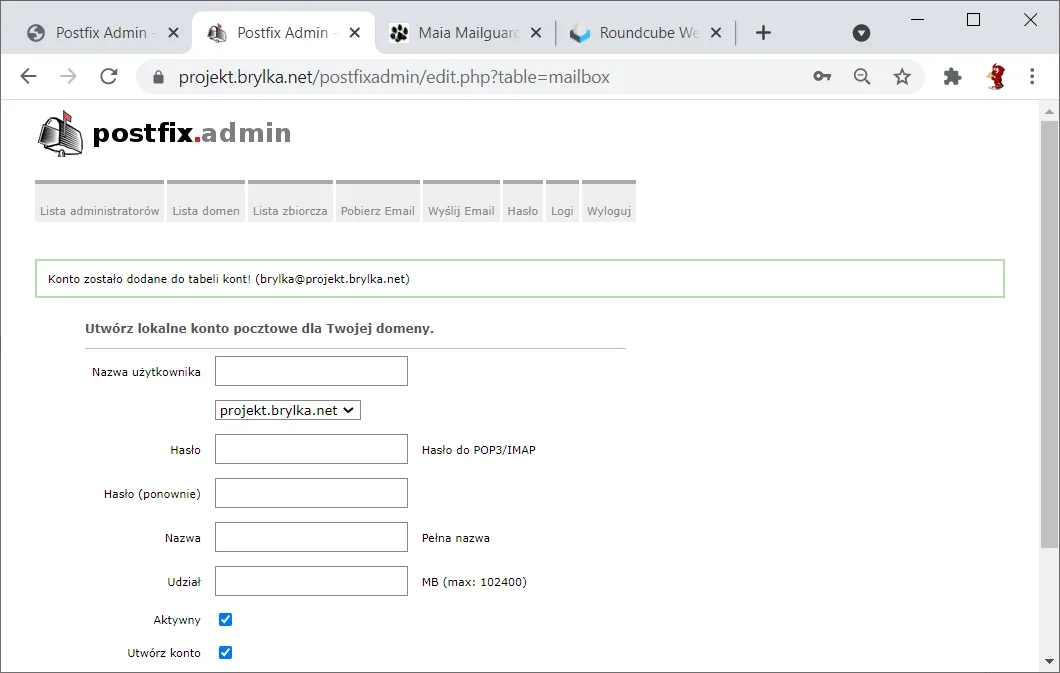The width and height of the screenshot is (1060, 673).
Task: Click the browser forward arrow
Action: [68, 76]
